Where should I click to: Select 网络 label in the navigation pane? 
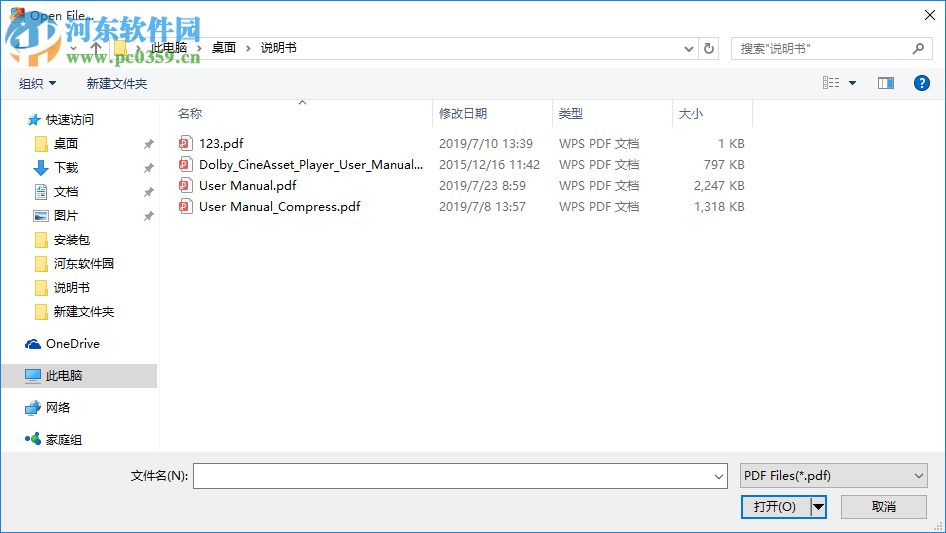point(58,407)
